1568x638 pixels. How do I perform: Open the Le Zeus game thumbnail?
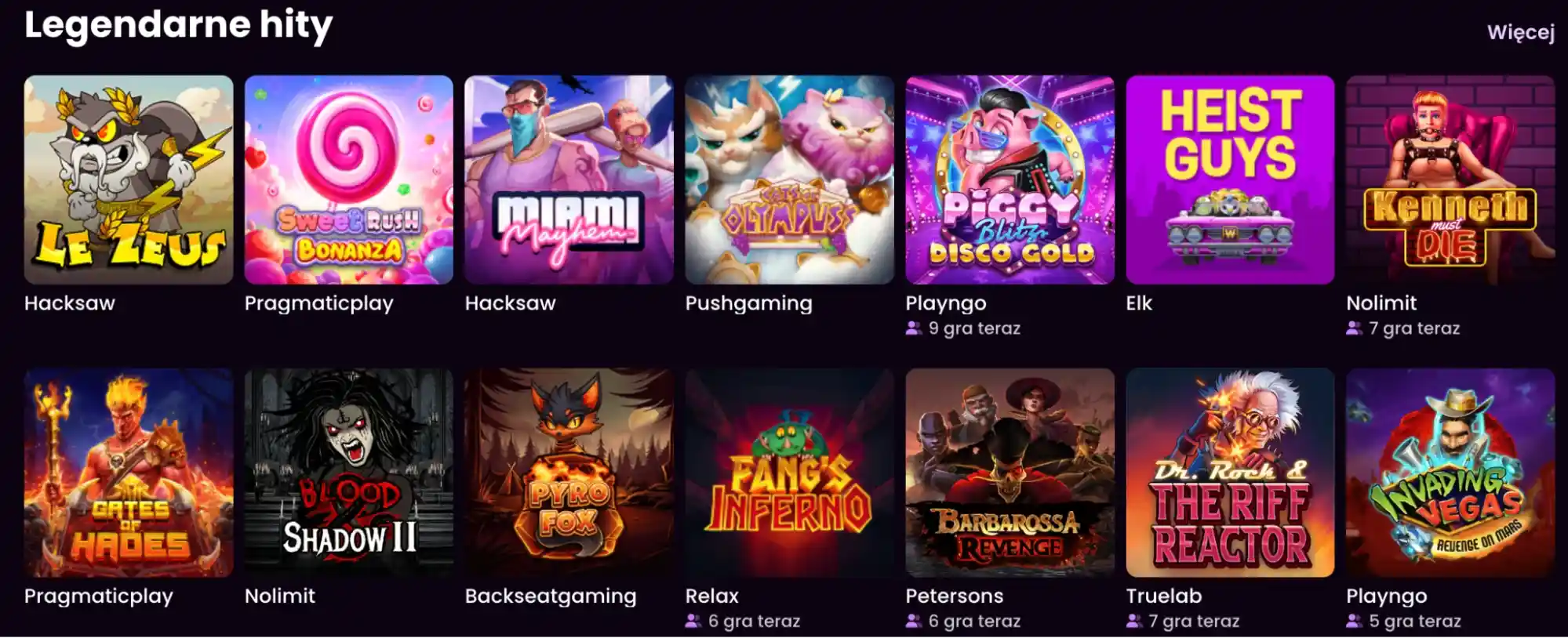[x=129, y=179]
